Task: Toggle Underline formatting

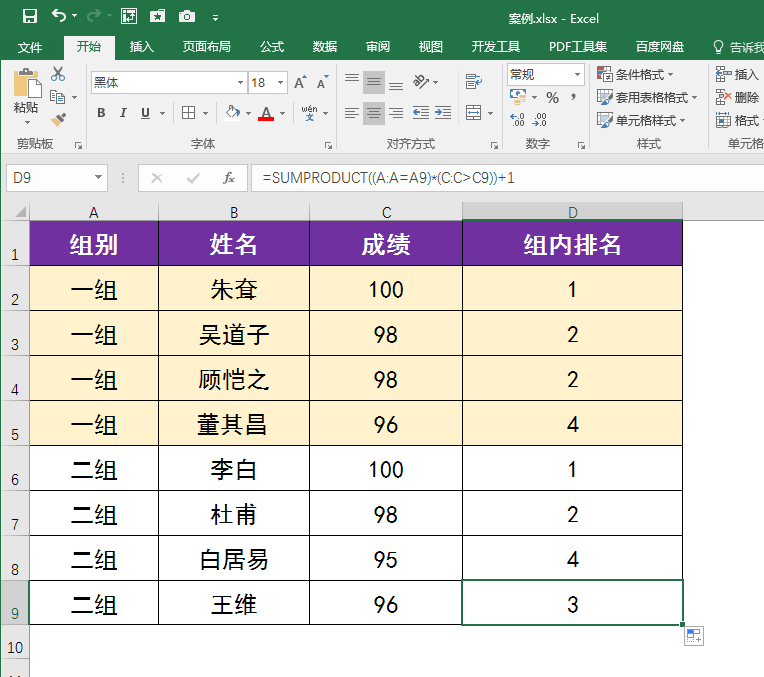Action: click(145, 113)
